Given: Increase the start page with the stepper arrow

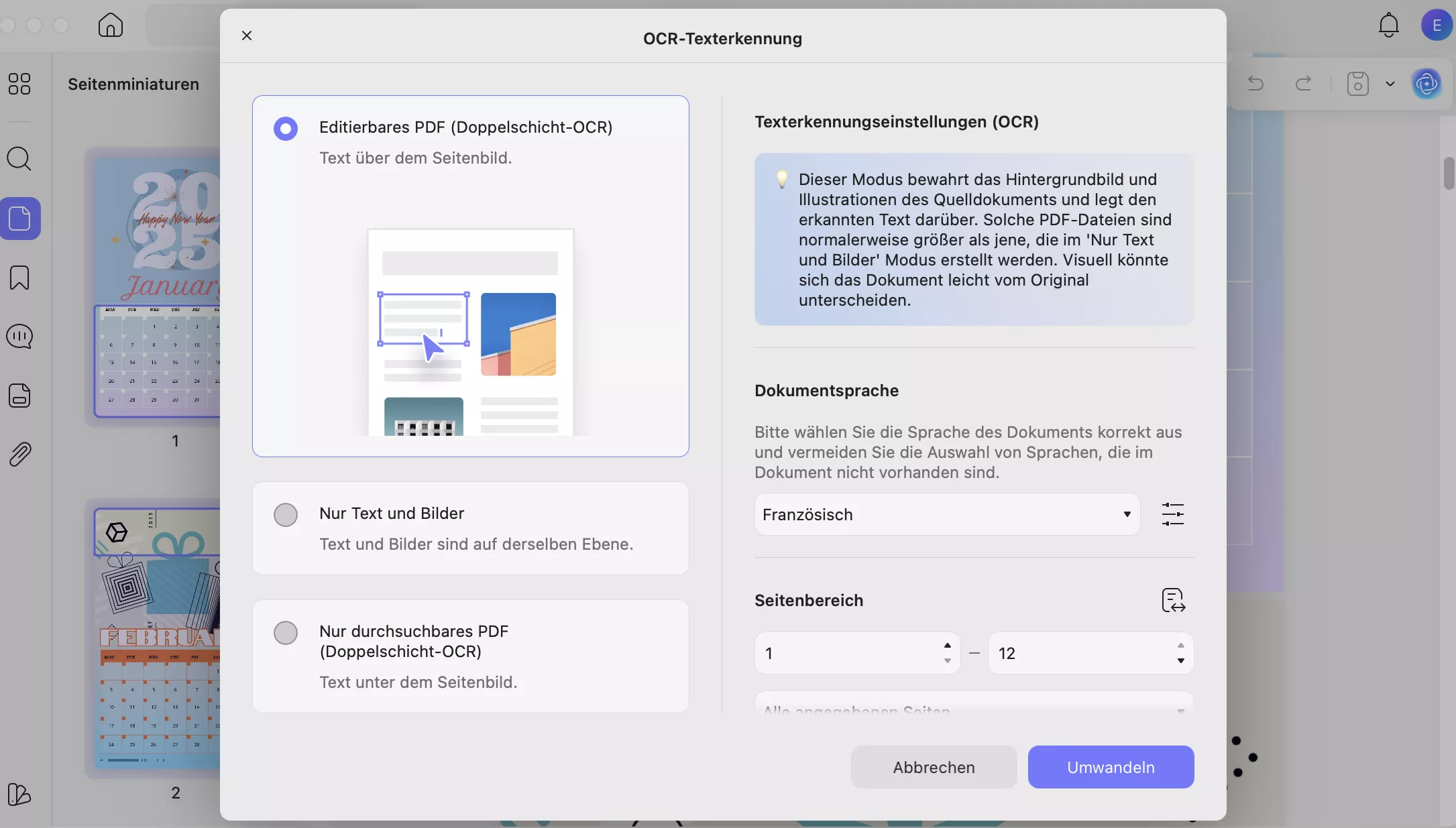Looking at the screenshot, I should click(x=947, y=647).
